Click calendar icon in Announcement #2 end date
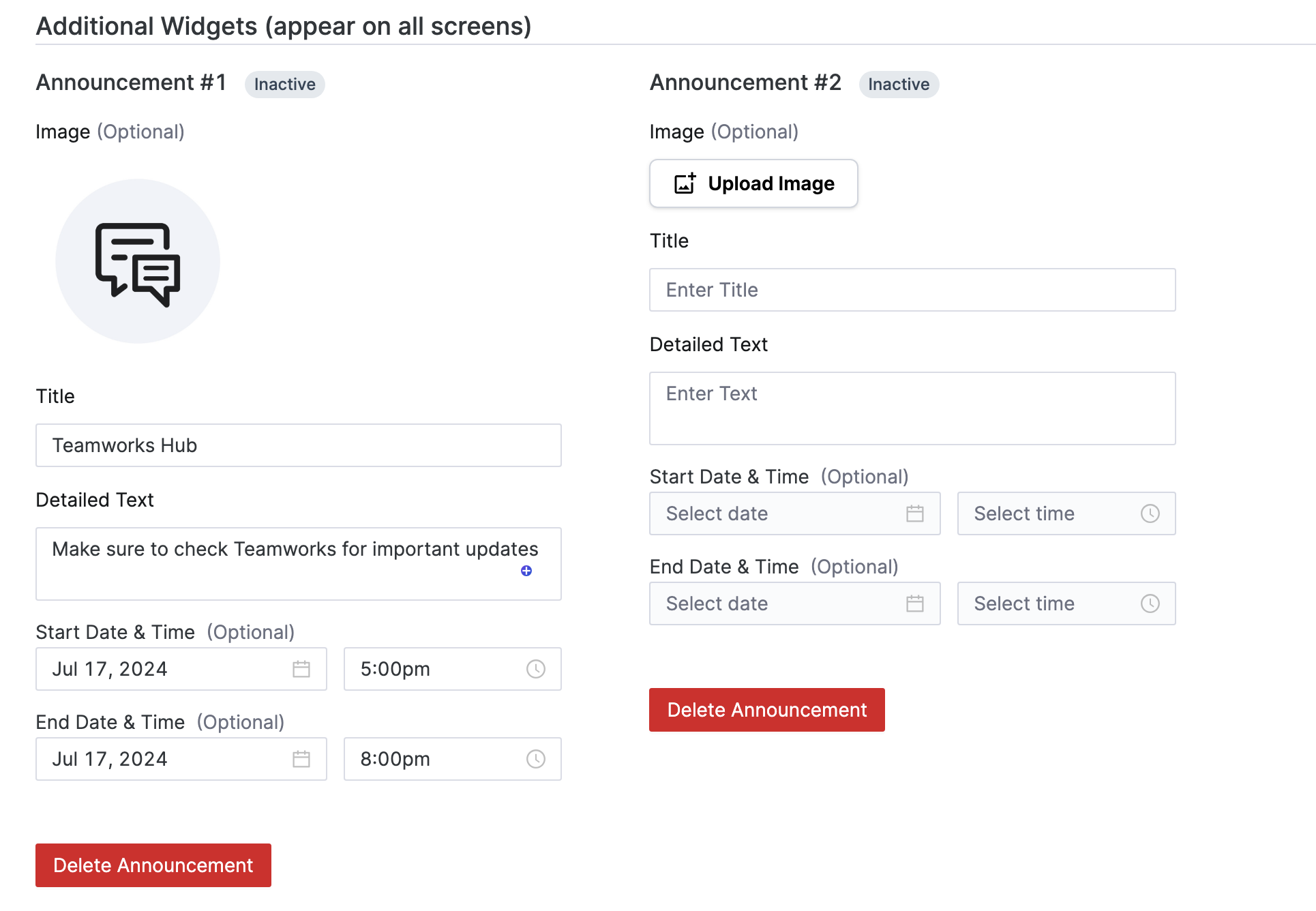Screen dimensions: 1316x911 point(914,603)
